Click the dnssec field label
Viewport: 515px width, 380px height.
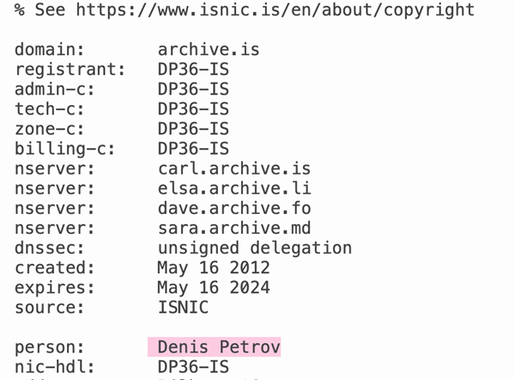click(49, 248)
